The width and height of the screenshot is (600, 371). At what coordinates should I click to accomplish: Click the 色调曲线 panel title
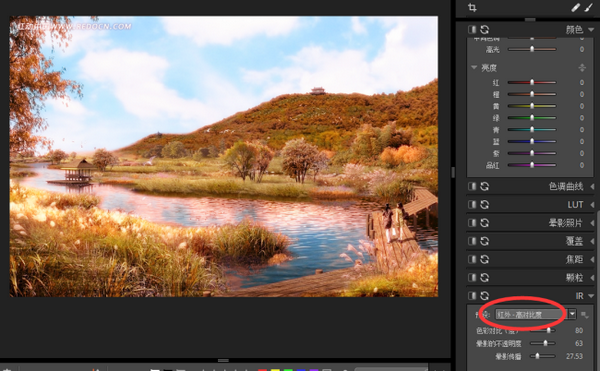[x=566, y=186]
